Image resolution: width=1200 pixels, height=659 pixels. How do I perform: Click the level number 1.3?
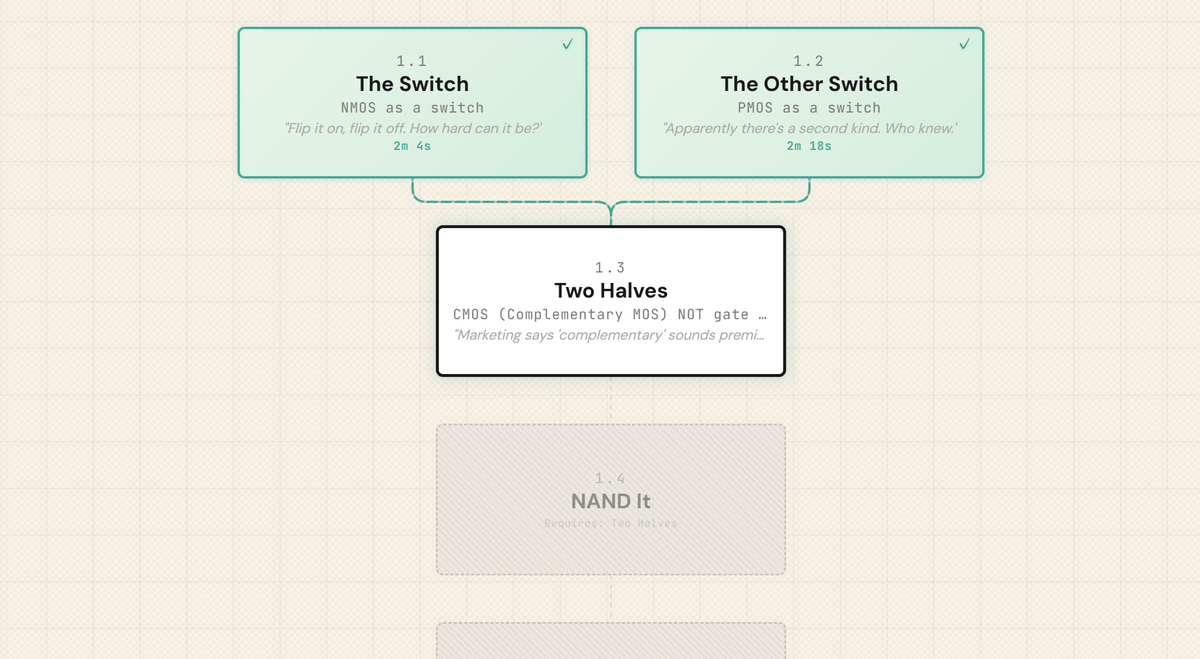610,267
